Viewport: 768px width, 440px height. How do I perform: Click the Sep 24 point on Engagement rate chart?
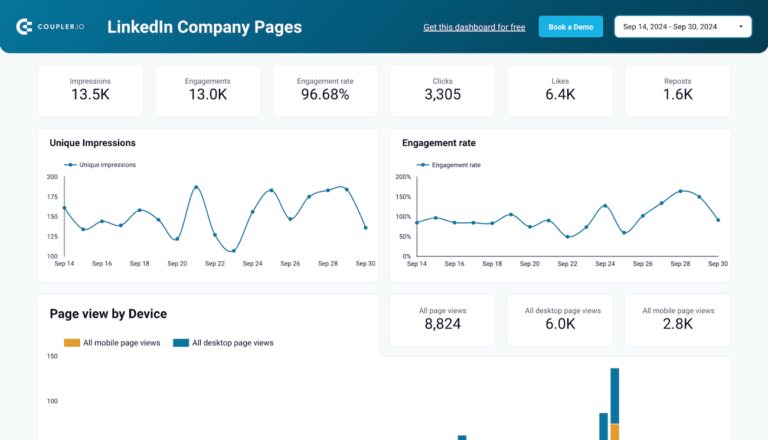[x=605, y=206]
